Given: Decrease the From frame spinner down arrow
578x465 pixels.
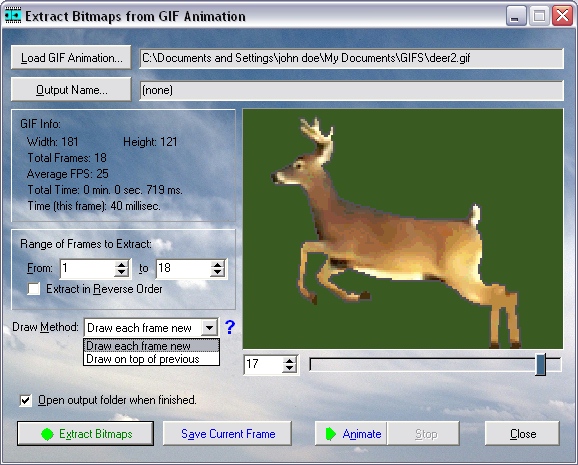Looking at the screenshot, I should click(x=121, y=273).
